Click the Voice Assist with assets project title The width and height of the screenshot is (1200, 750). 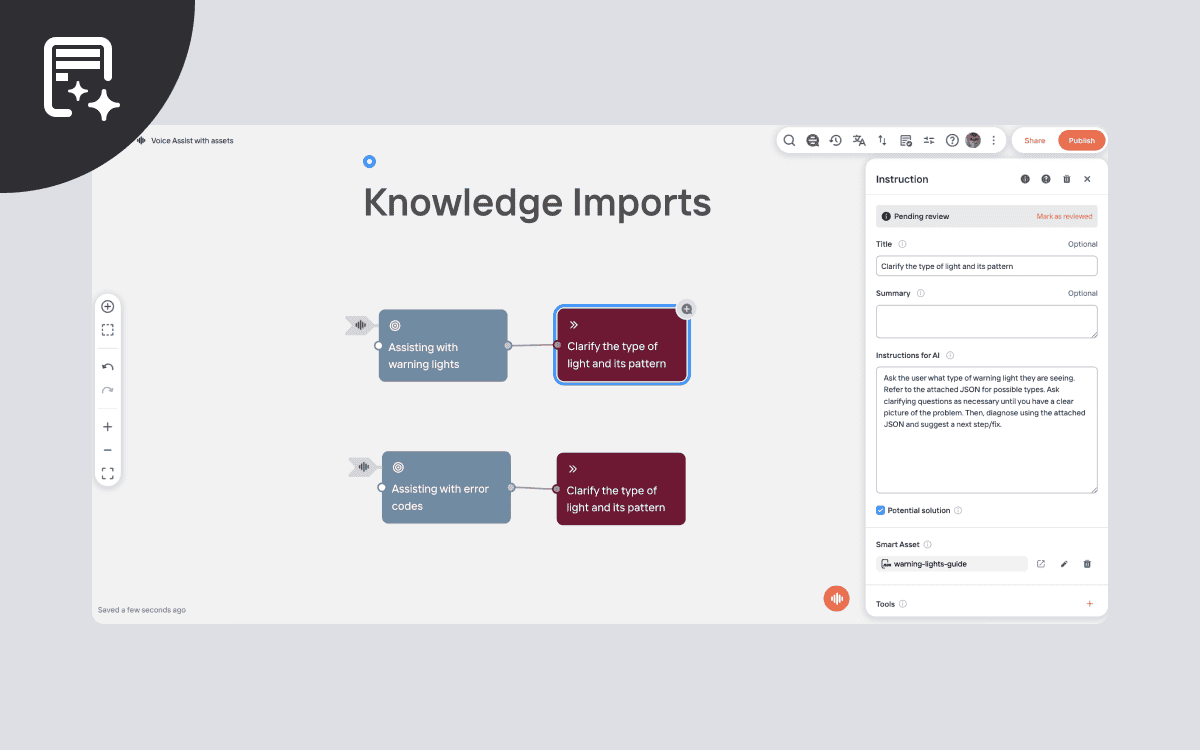192,141
